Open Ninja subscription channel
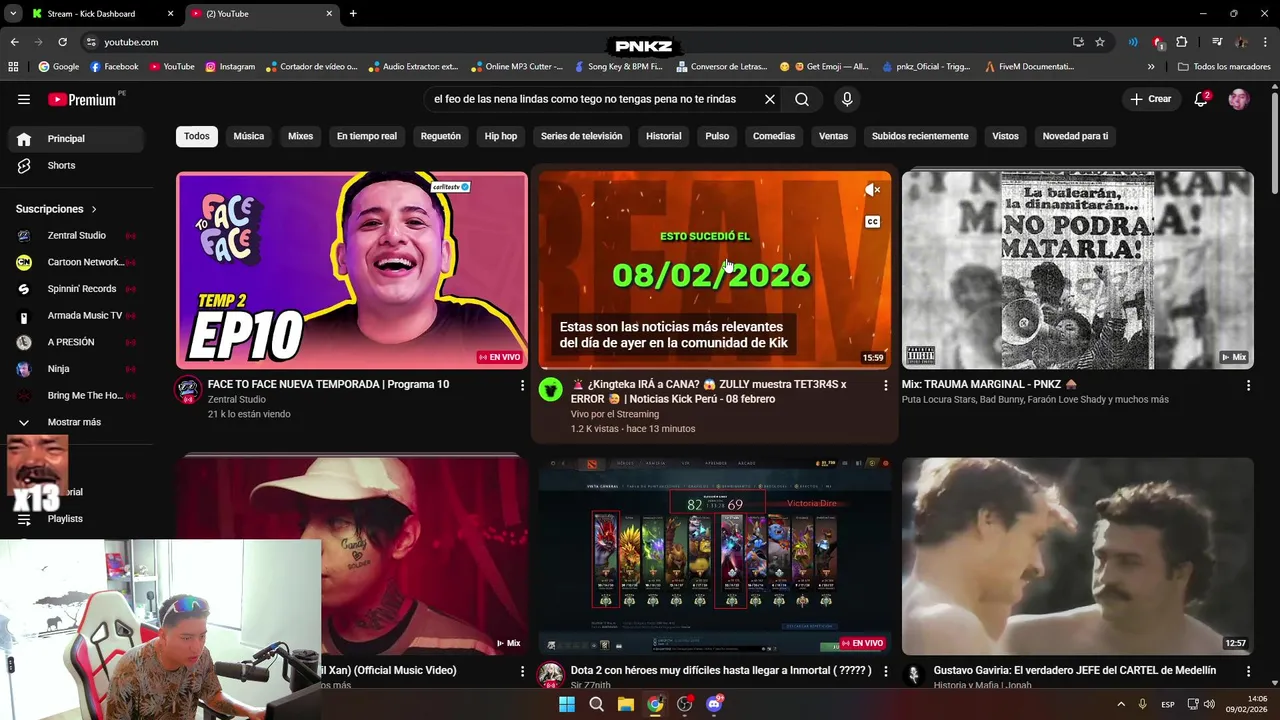Screen dimensions: 1280x720 point(78,369)
